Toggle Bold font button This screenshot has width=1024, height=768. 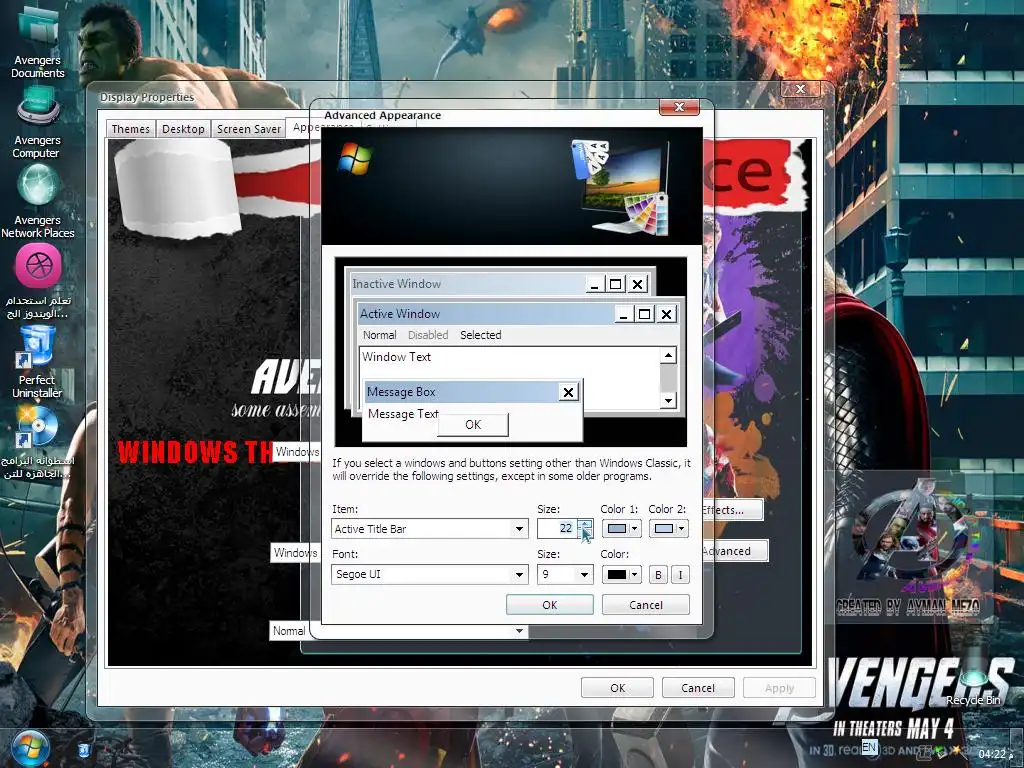tap(658, 575)
